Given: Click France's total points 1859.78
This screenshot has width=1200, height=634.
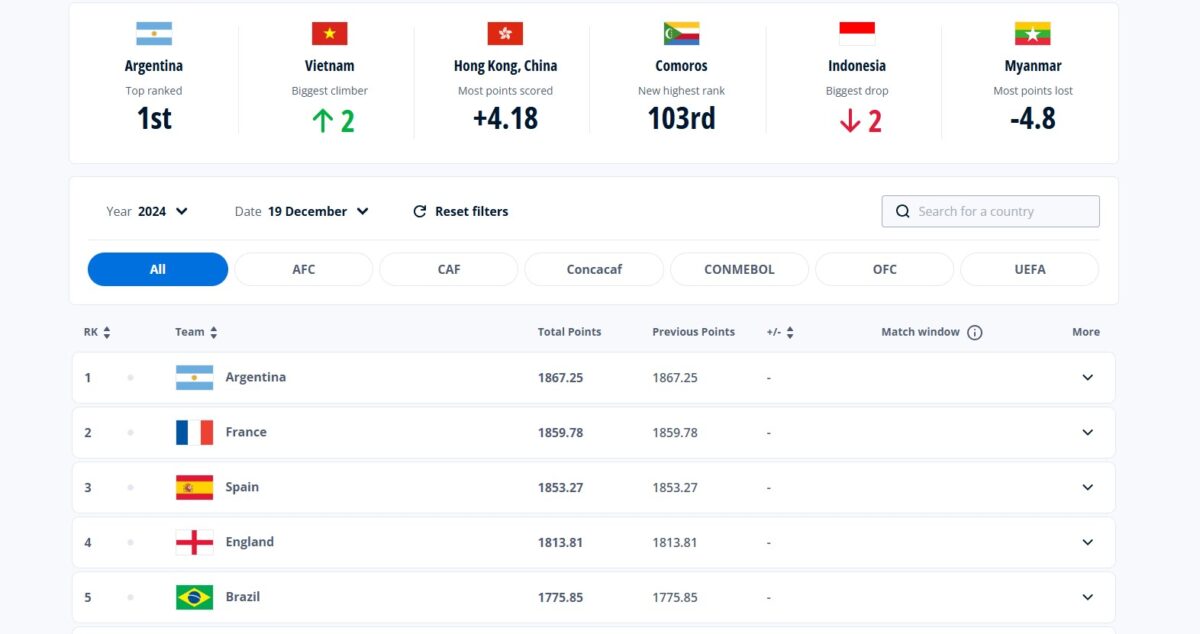Looking at the screenshot, I should 560,433.
